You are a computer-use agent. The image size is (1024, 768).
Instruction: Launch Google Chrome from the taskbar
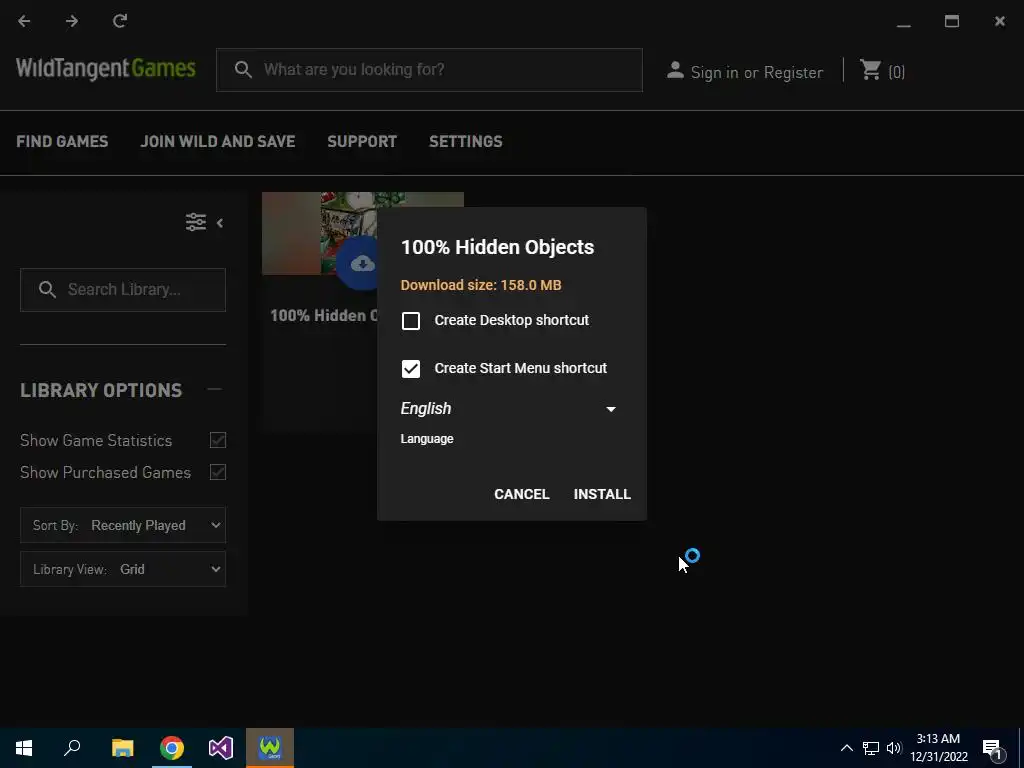[x=172, y=748]
